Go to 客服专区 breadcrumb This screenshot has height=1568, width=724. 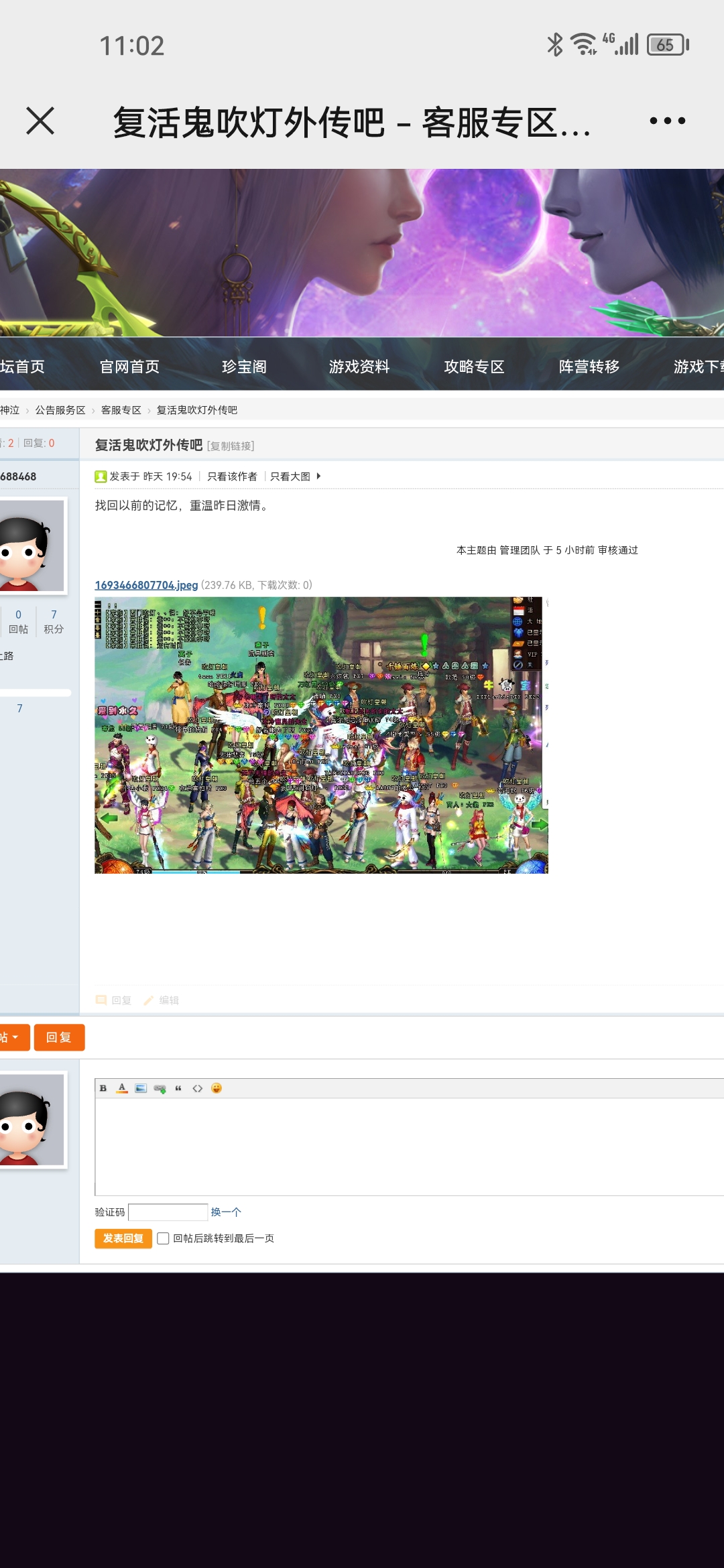click(121, 410)
